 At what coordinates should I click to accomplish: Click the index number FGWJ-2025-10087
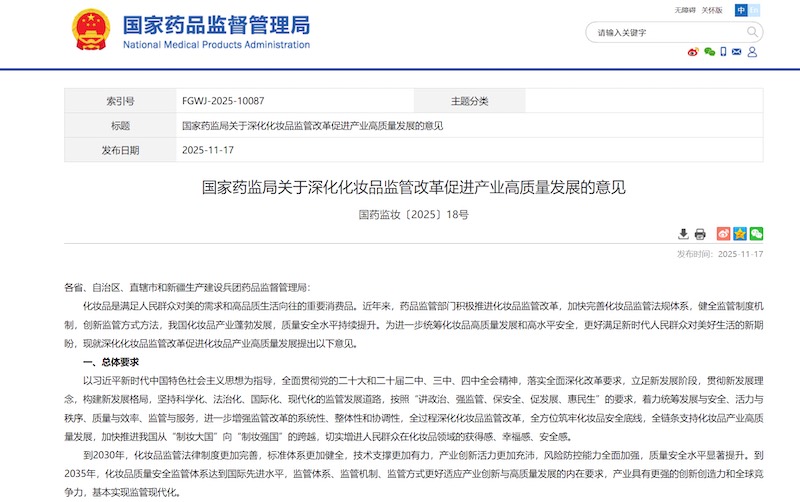222,101
